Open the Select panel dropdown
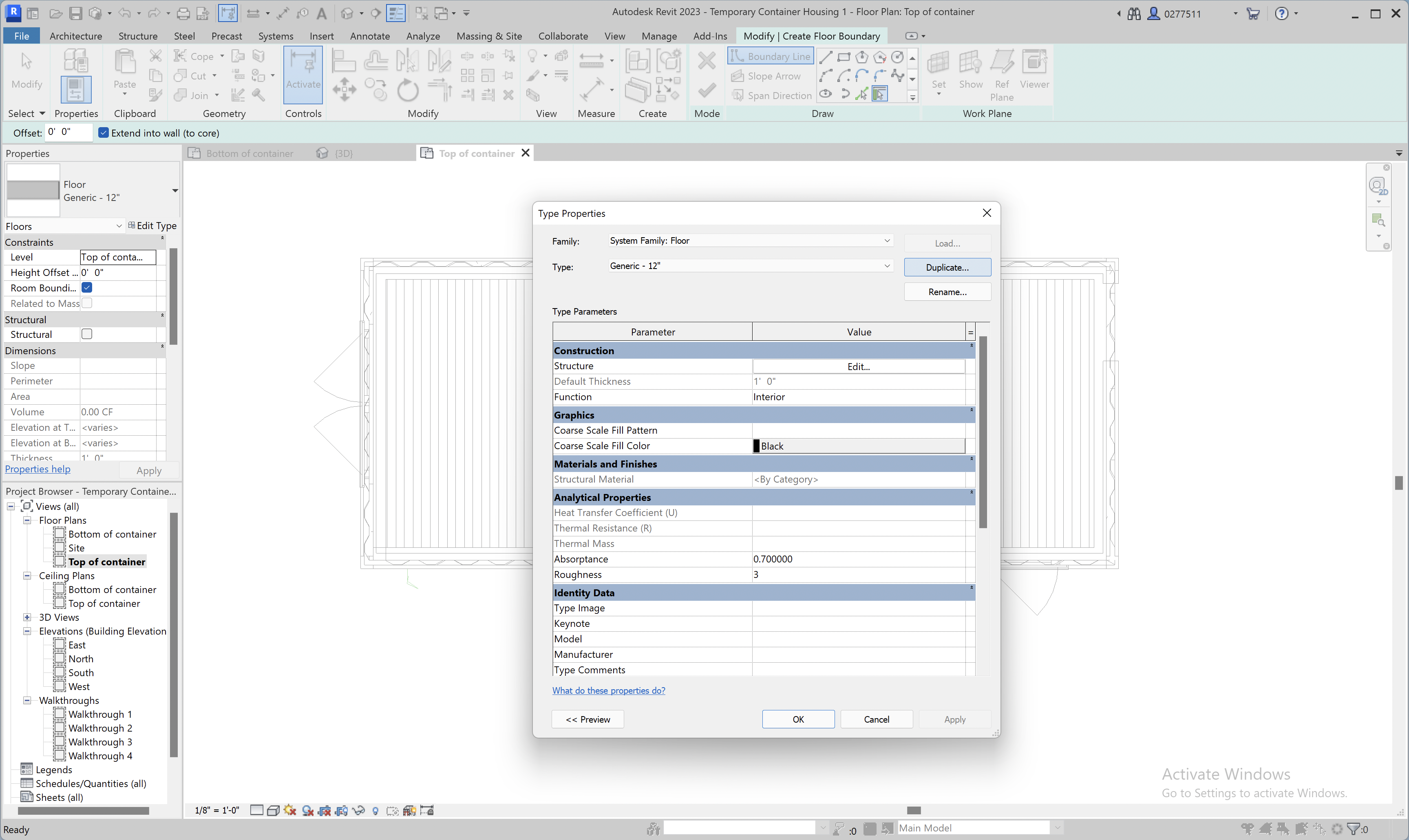 click(x=27, y=113)
